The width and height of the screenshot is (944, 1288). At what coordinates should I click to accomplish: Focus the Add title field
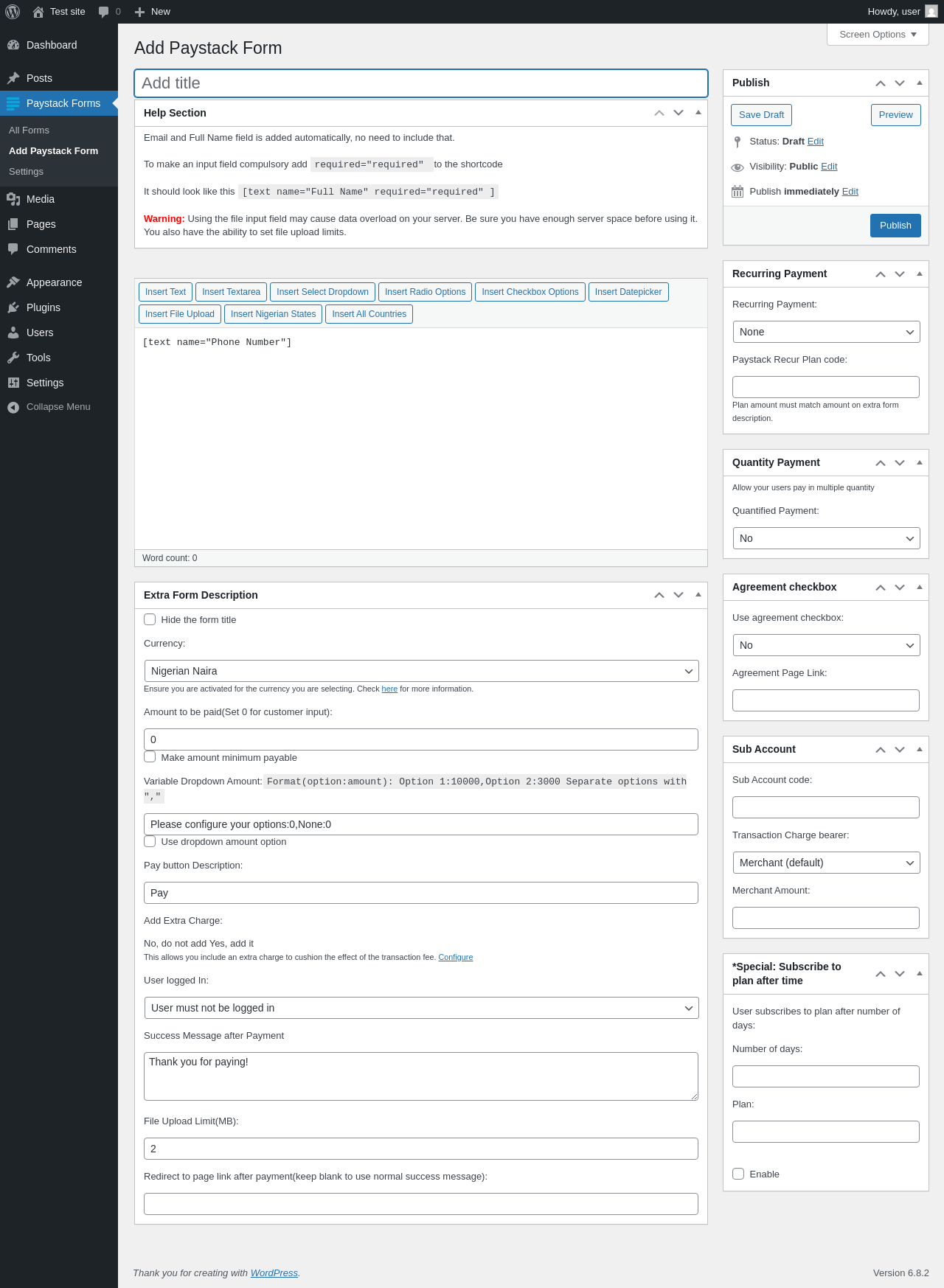(x=421, y=83)
